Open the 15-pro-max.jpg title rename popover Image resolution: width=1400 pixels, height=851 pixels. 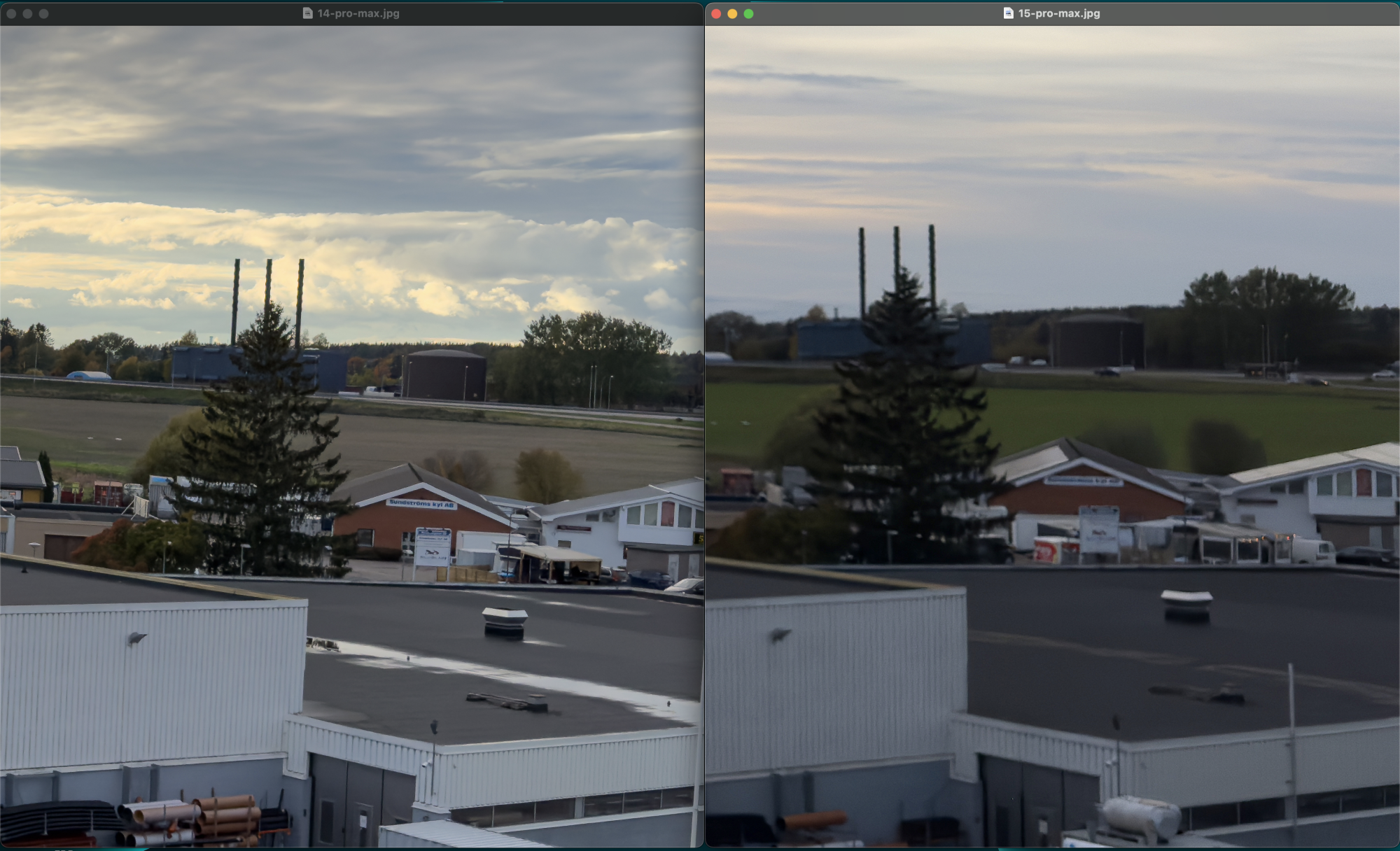tap(1059, 13)
